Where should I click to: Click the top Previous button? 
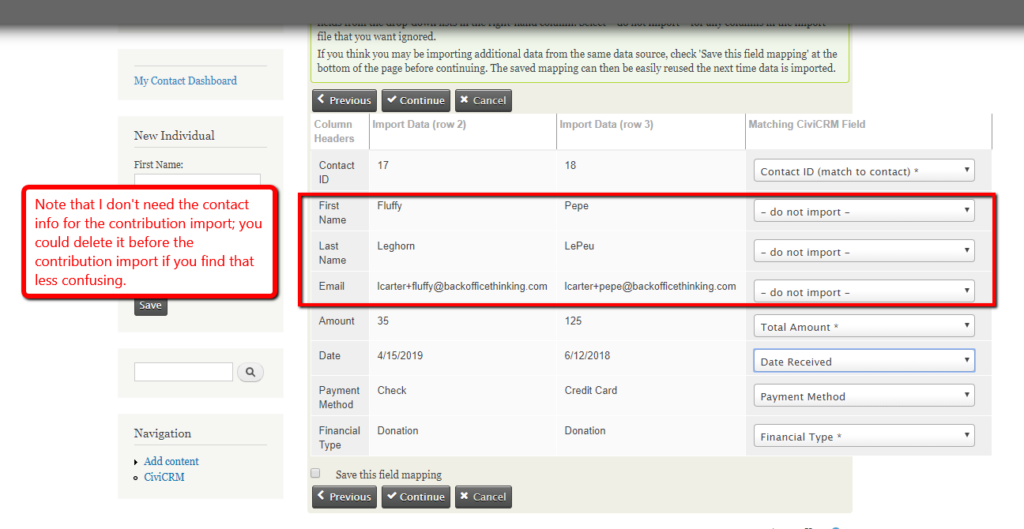pos(344,101)
